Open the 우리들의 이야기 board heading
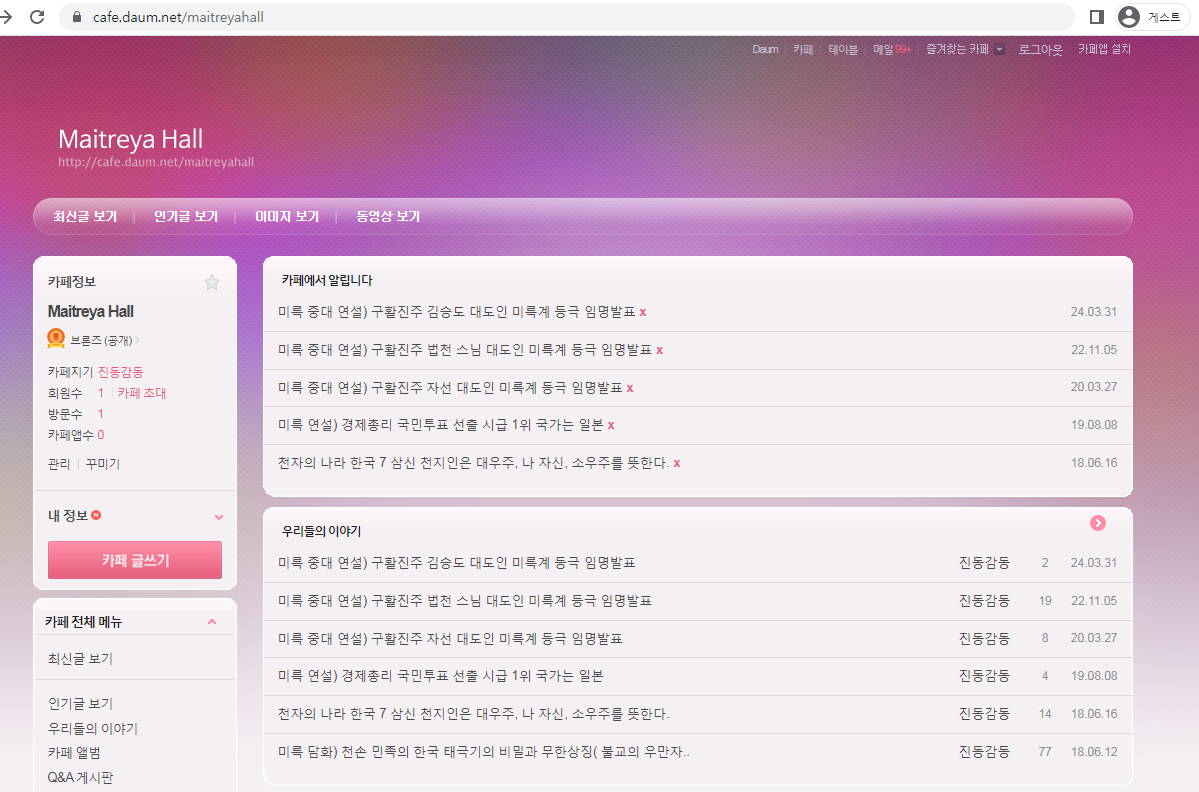This screenshot has height=792, width=1199. click(x=321, y=531)
